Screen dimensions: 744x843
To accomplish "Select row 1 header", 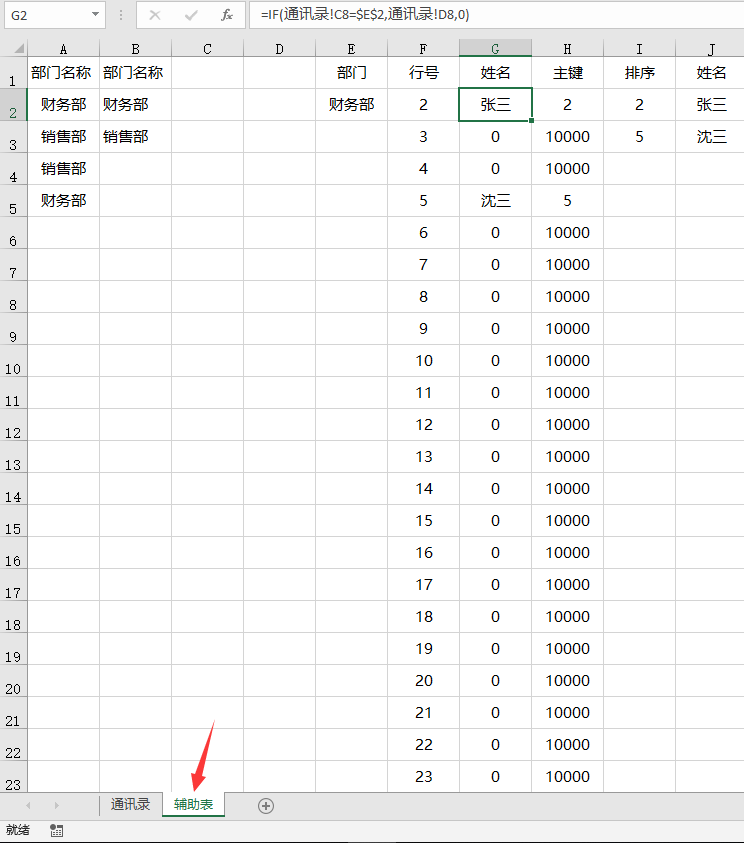I will coord(13,73).
